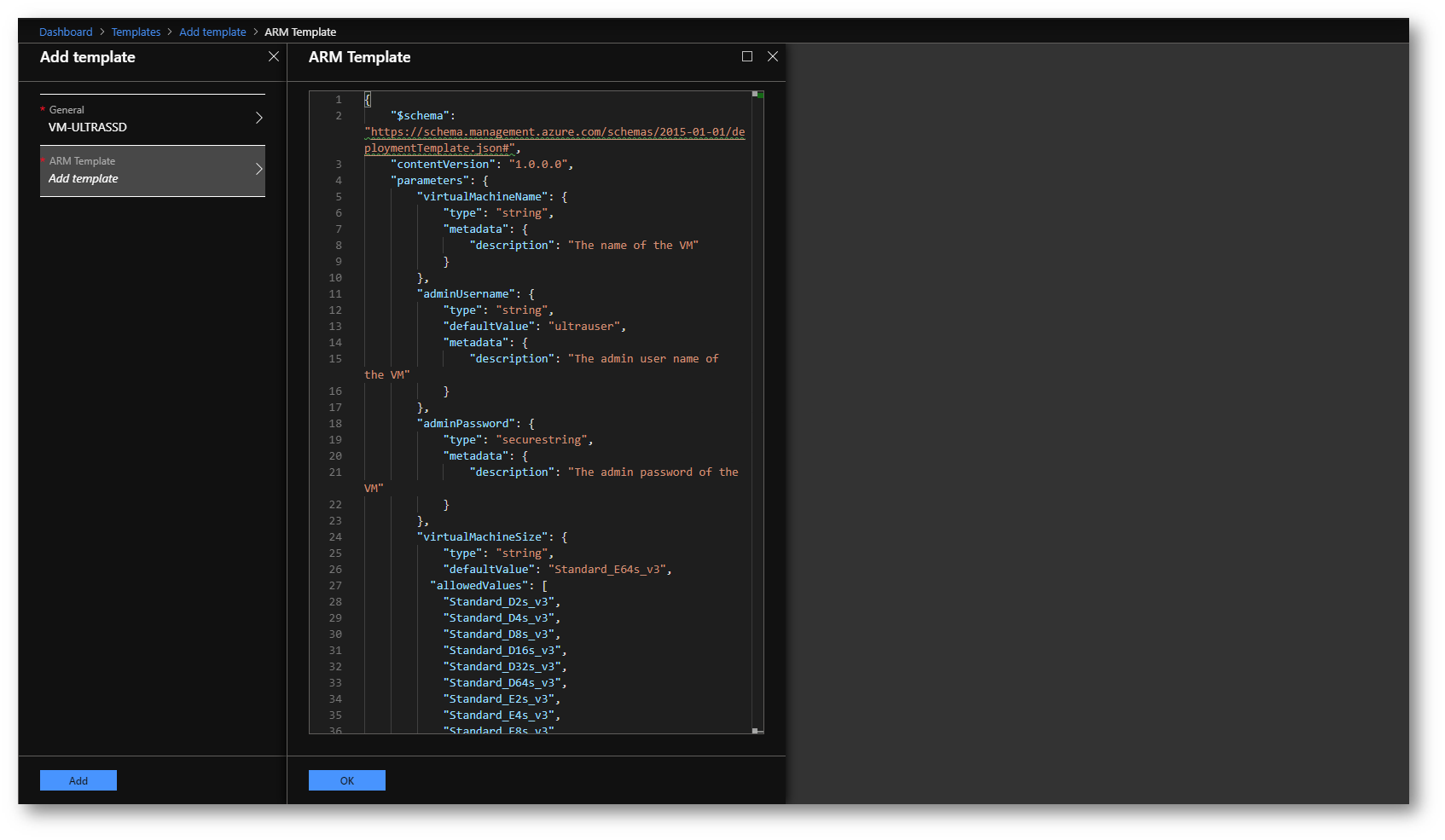Close the Add template blade
Viewport: 1445px width, 840px height.
(x=274, y=56)
